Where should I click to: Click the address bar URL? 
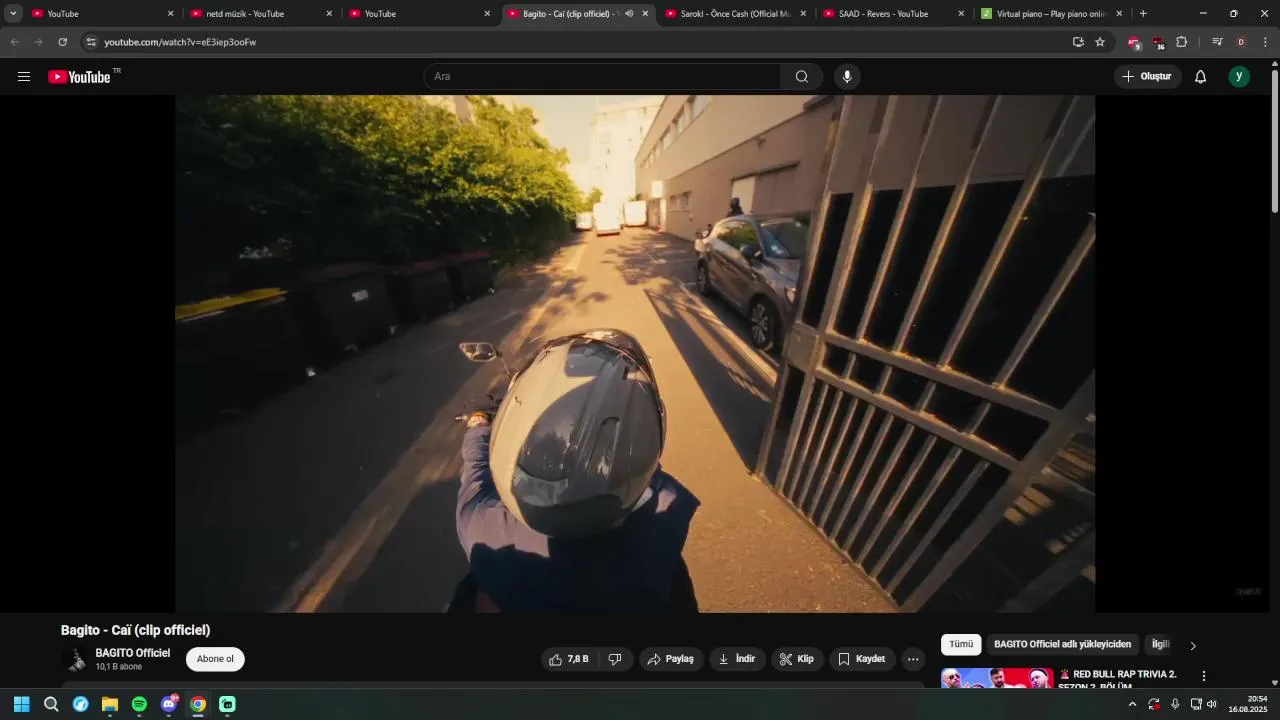[x=180, y=42]
